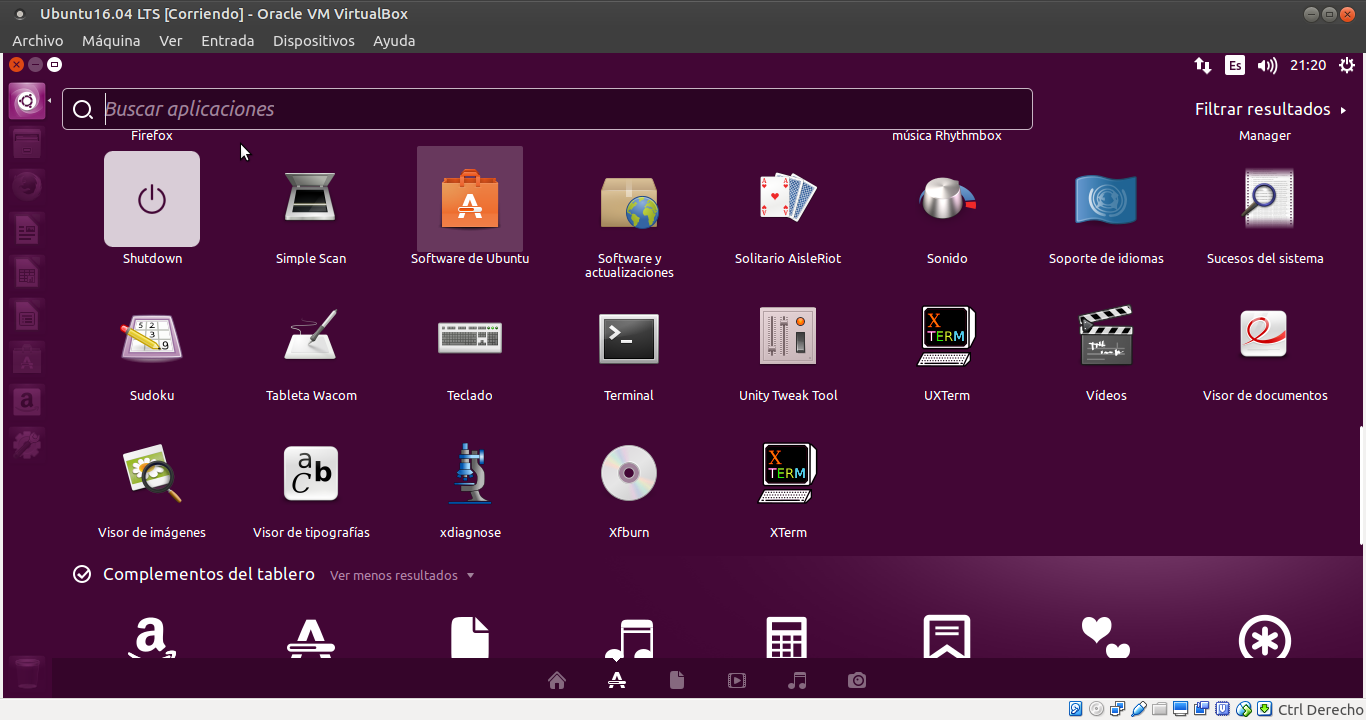Open Sonido settings

[947, 199]
